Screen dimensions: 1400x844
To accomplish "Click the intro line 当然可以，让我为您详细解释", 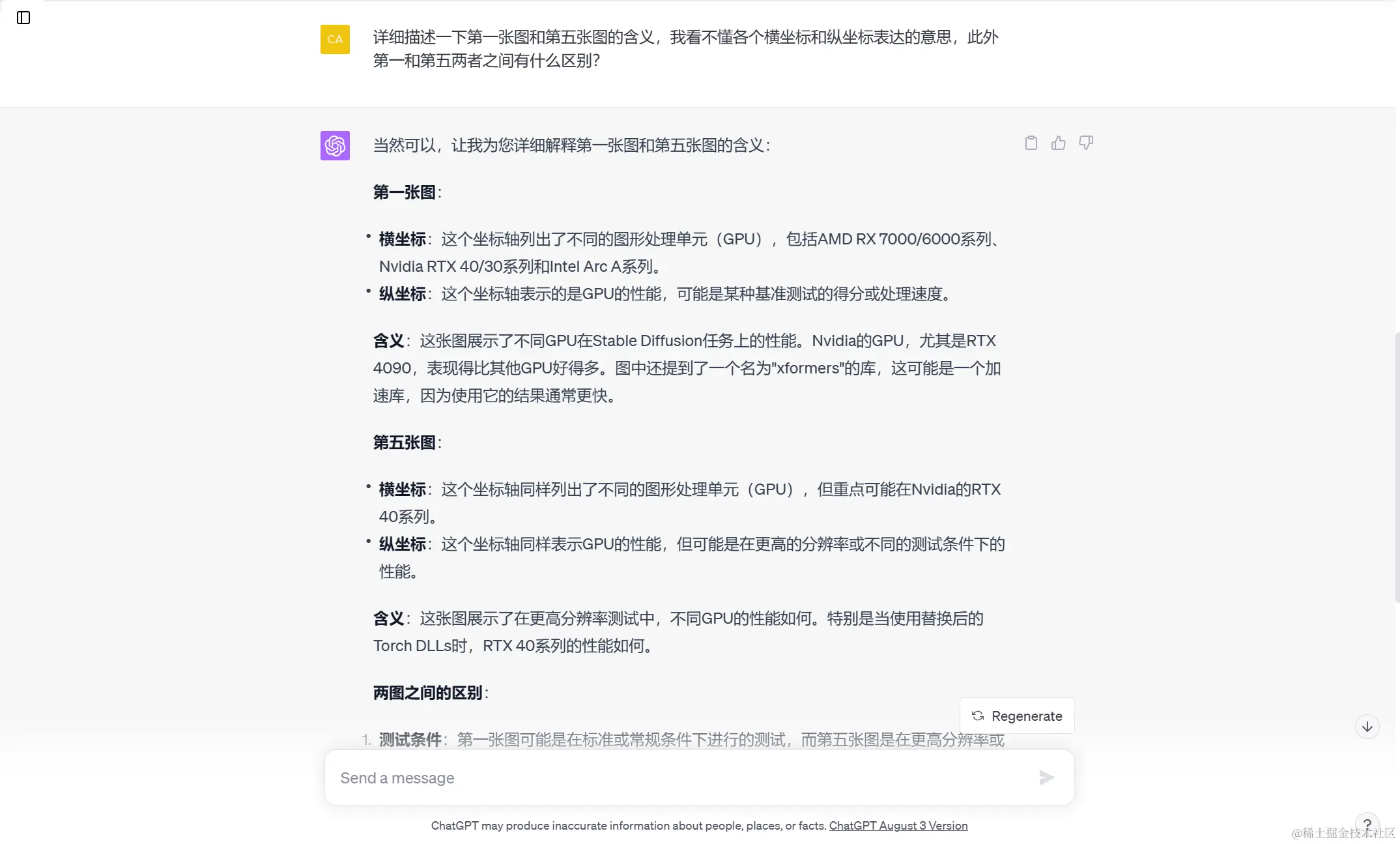I will tap(571, 145).
